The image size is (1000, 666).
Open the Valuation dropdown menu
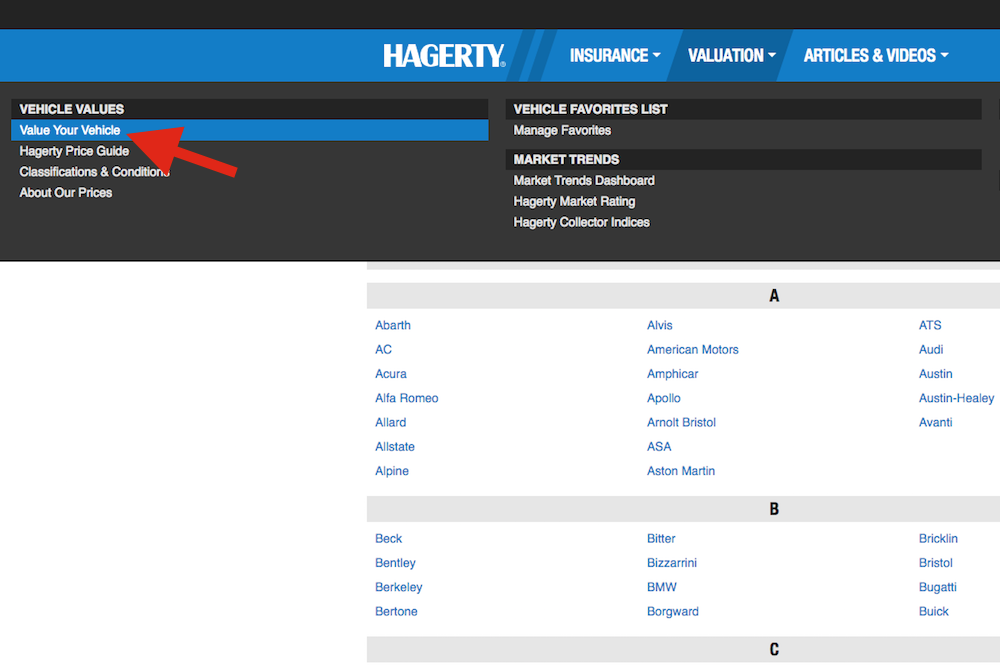pos(732,56)
